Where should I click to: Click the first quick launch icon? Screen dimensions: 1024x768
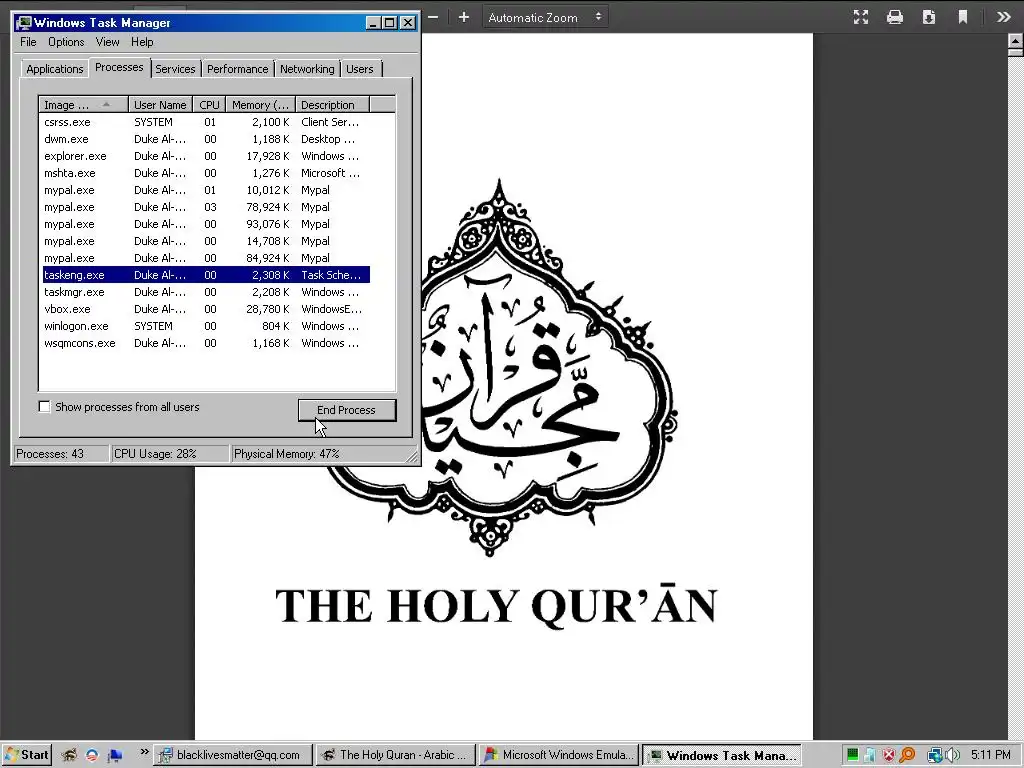[69, 755]
